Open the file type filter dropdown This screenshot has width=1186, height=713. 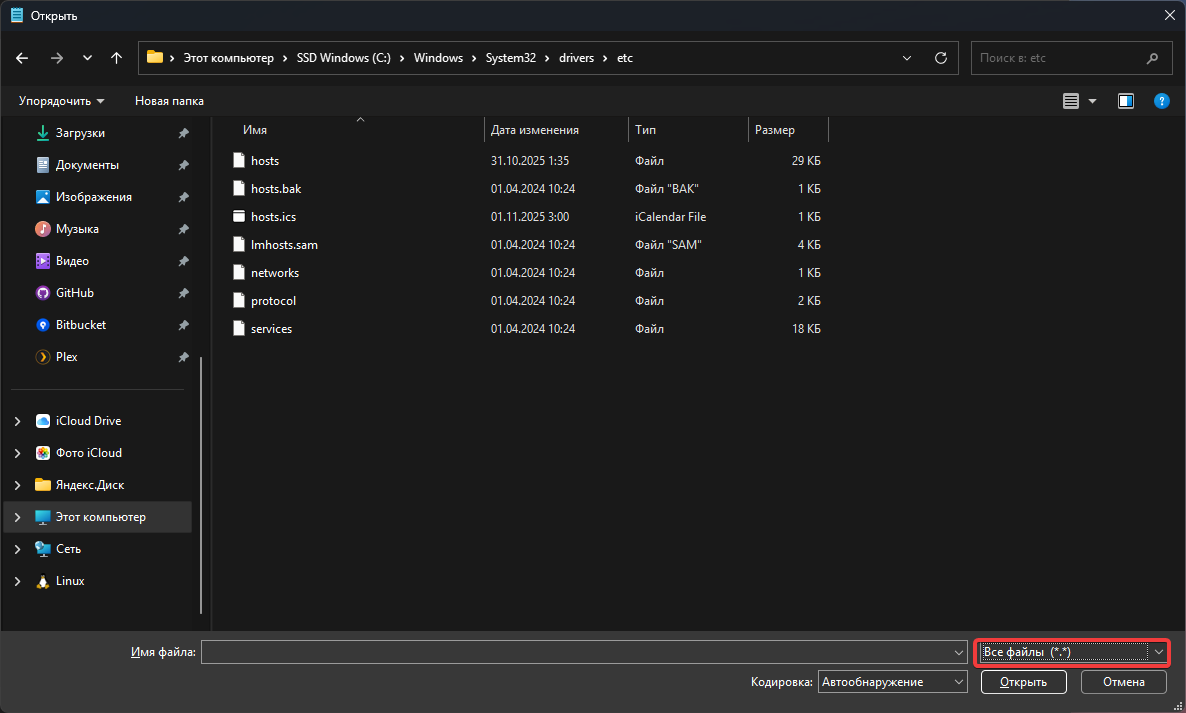click(1072, 652)
